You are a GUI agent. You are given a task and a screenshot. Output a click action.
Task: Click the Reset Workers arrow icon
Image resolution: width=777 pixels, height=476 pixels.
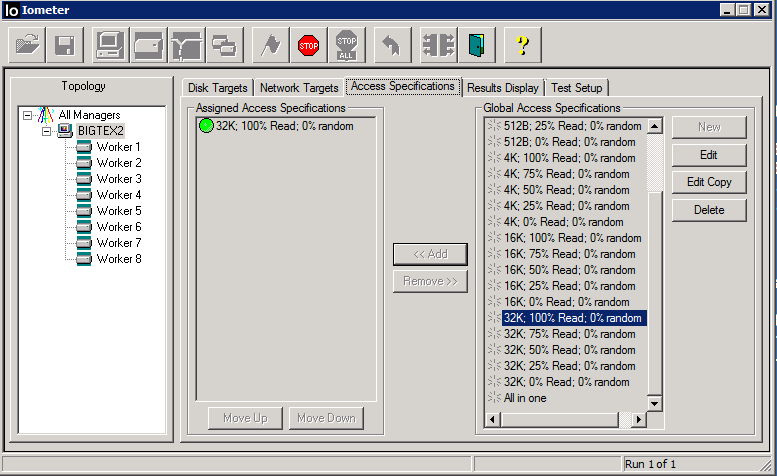(392, 45)
